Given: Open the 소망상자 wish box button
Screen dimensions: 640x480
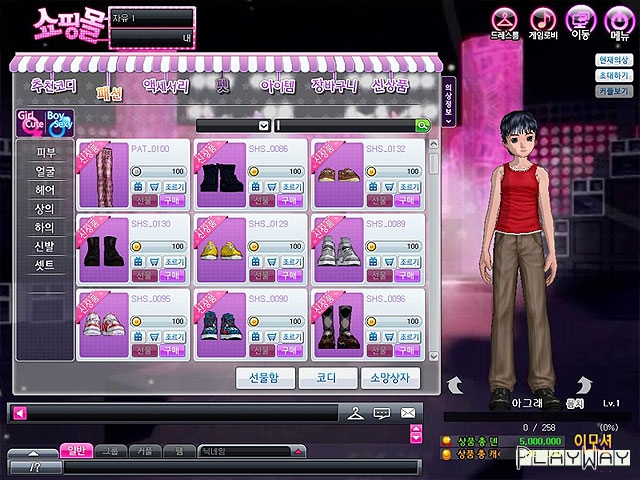Looking at the screenshot, I should point(390,378).
